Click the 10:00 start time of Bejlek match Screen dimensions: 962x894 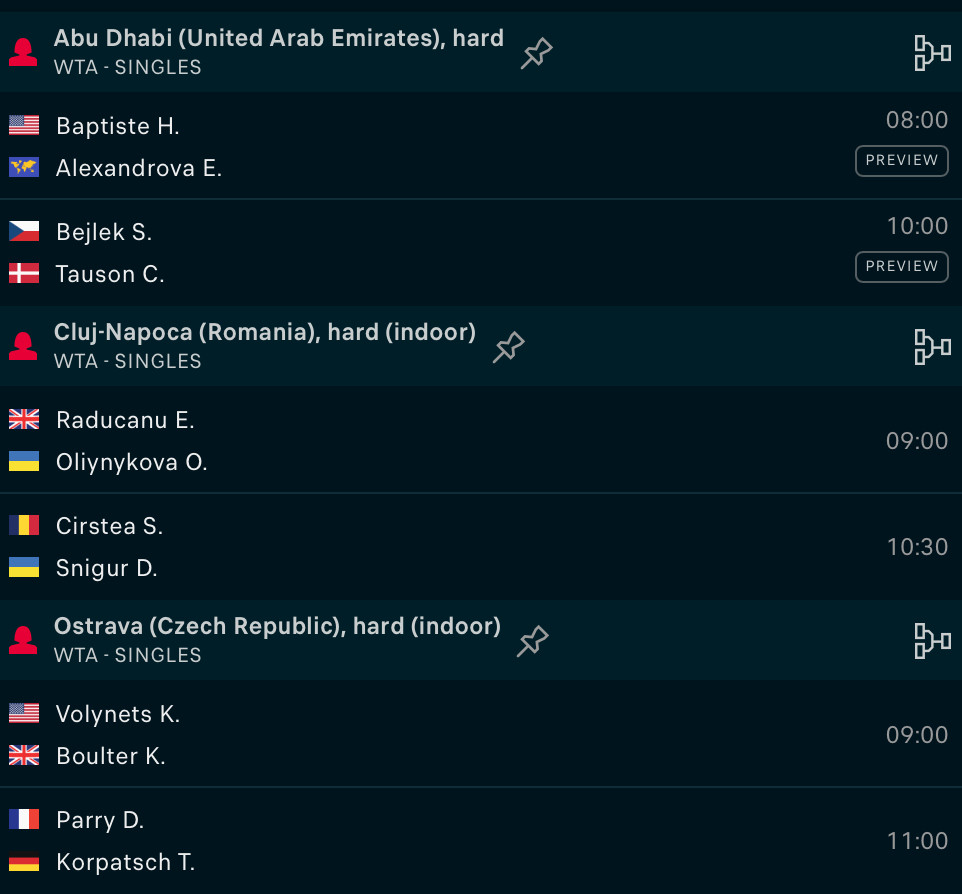[918, 226]
